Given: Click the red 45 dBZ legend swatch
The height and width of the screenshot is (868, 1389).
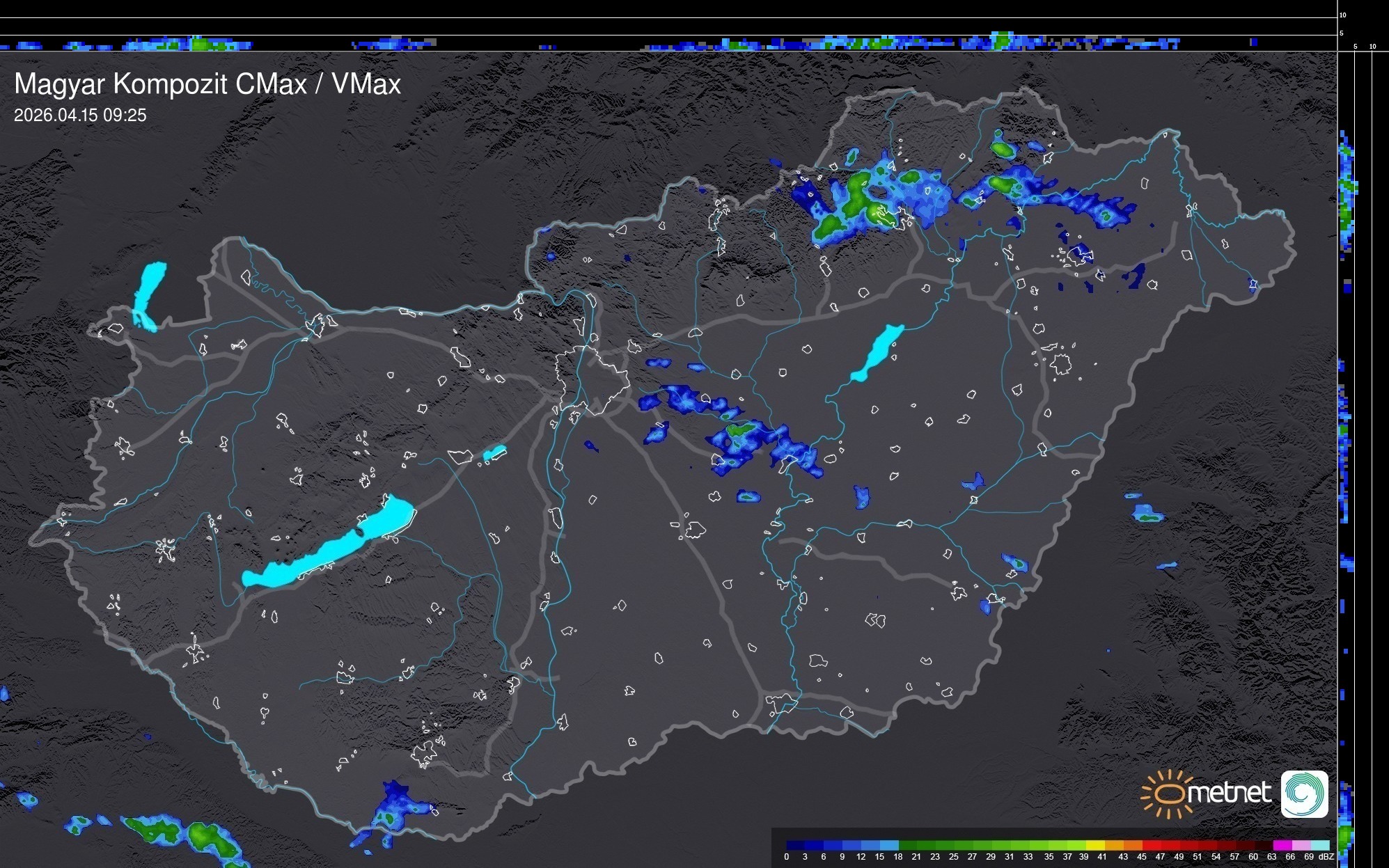Looking at the screenshot, I should [x=1152, y=846].
